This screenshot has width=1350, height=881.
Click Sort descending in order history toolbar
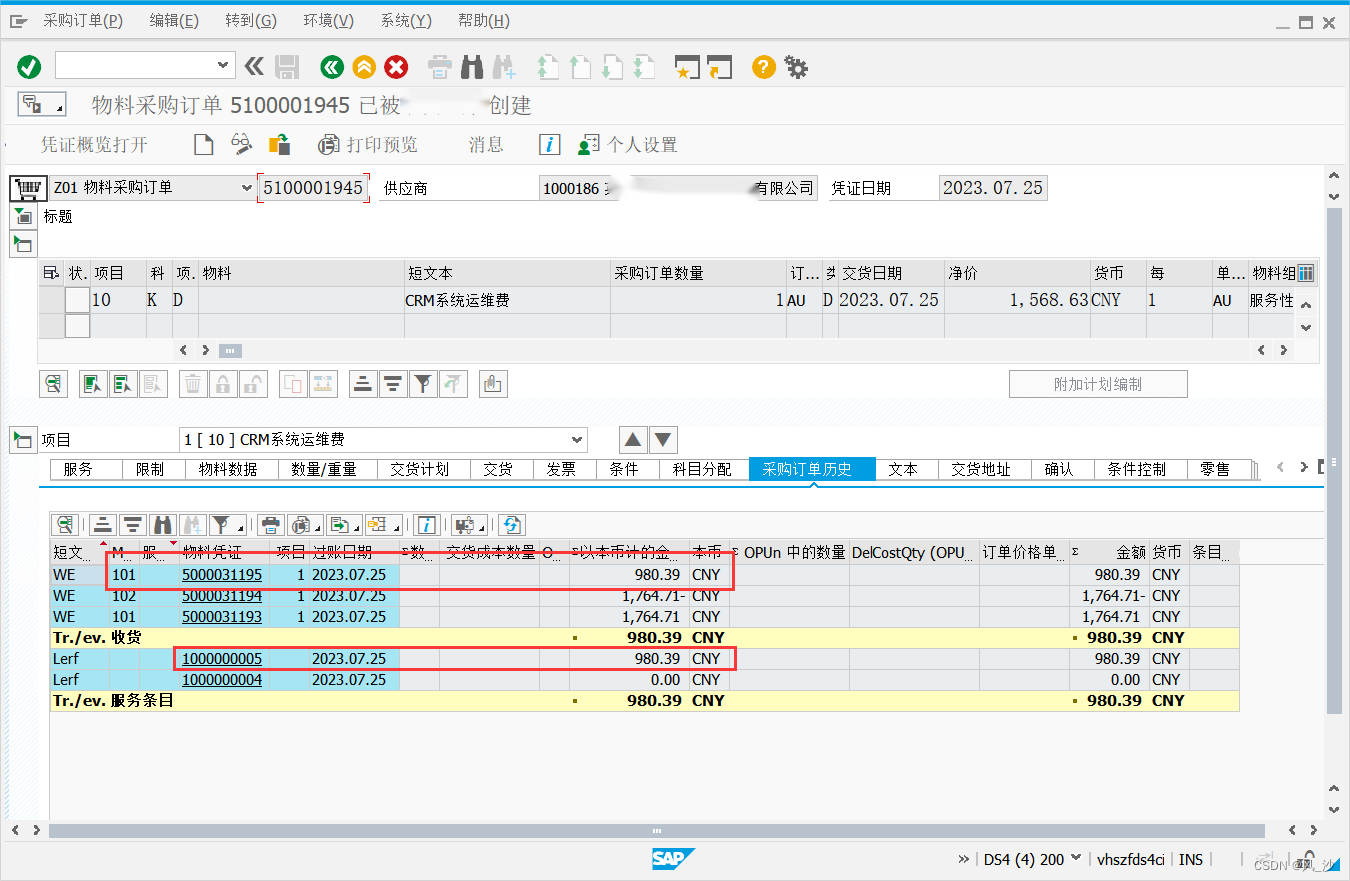pyautogui.click(x=133, y=524)
